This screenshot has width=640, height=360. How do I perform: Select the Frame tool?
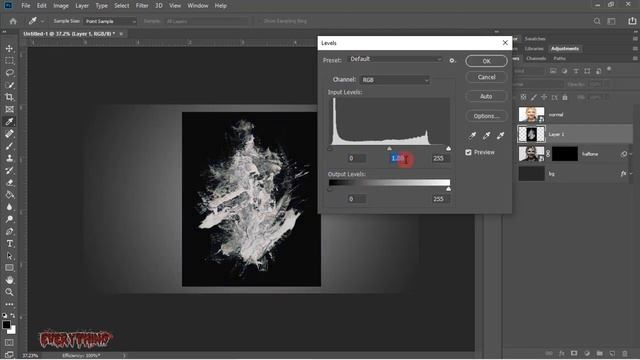click(x=9, y=109)
